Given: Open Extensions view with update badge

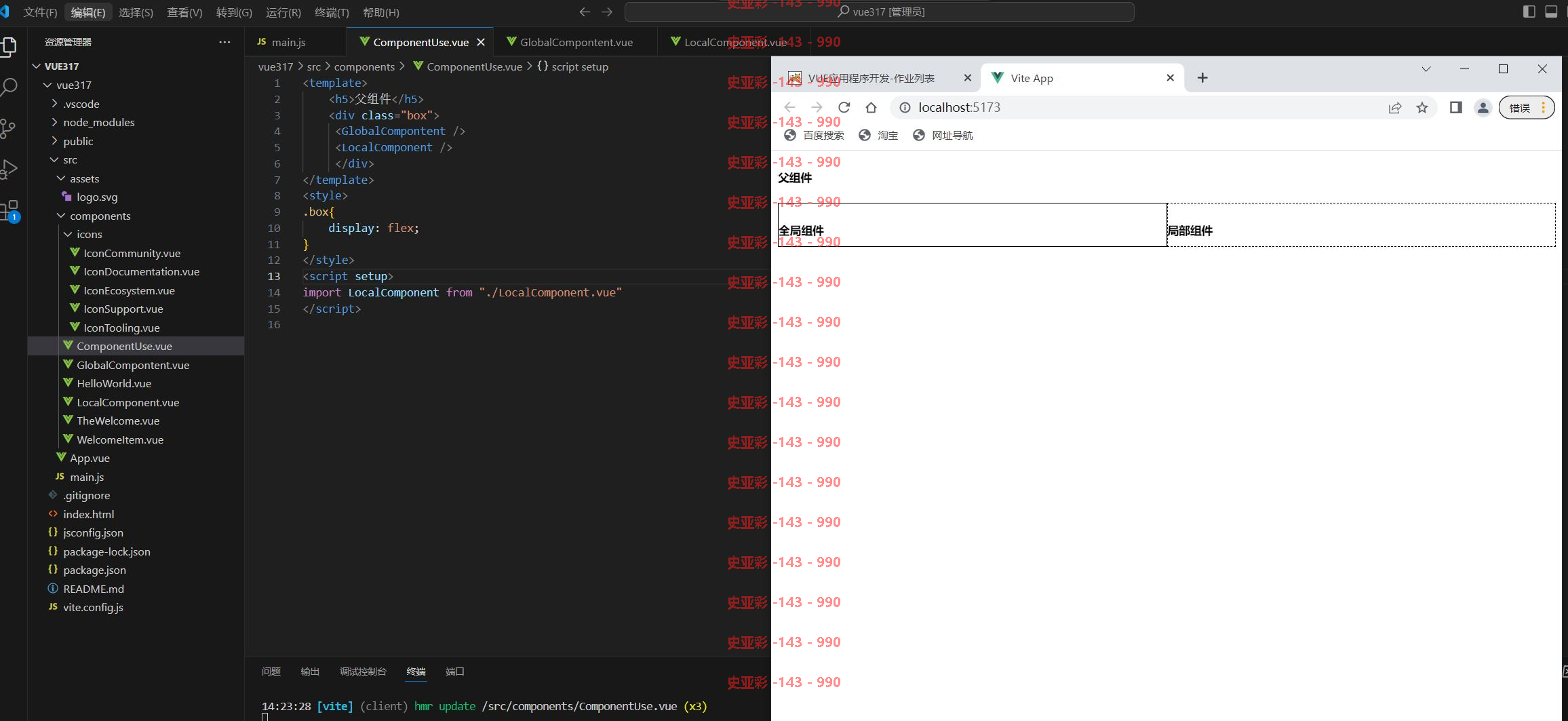Looking at the screenshot, I should click(x=9, y=210).
